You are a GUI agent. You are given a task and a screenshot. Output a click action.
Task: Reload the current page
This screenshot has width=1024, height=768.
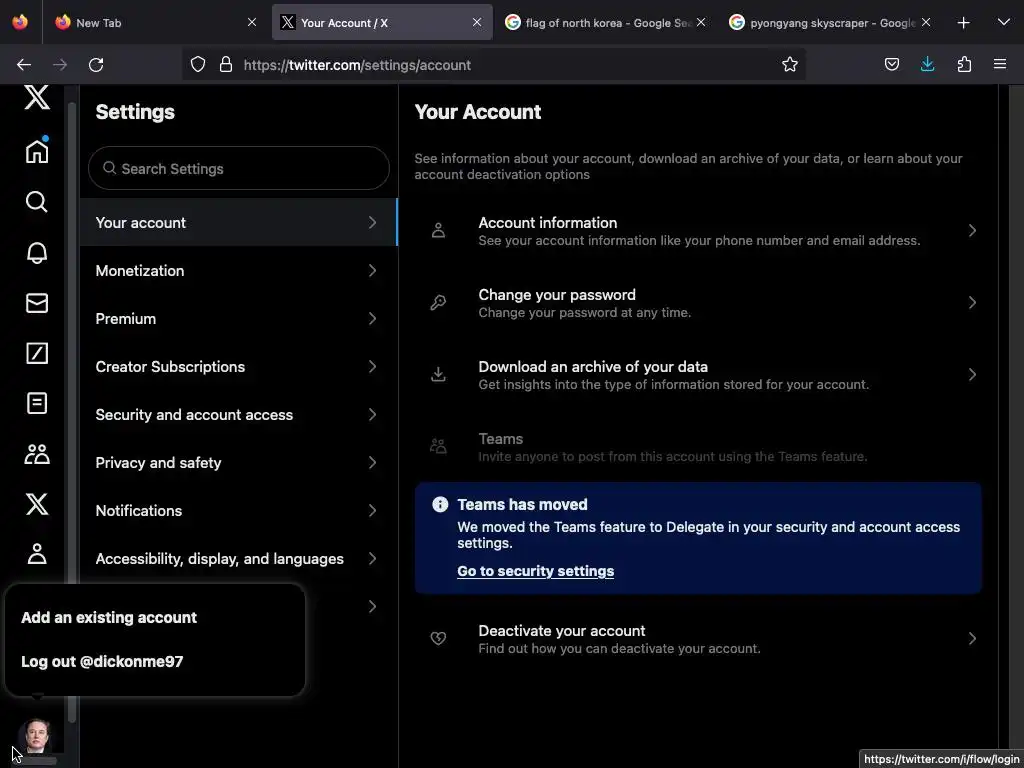96,65
